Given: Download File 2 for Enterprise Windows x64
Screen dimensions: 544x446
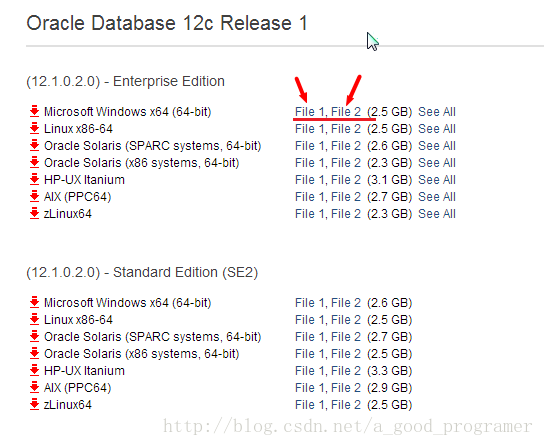Looking at the screenshot, I should pyautogui.click(x=346, y=112).
